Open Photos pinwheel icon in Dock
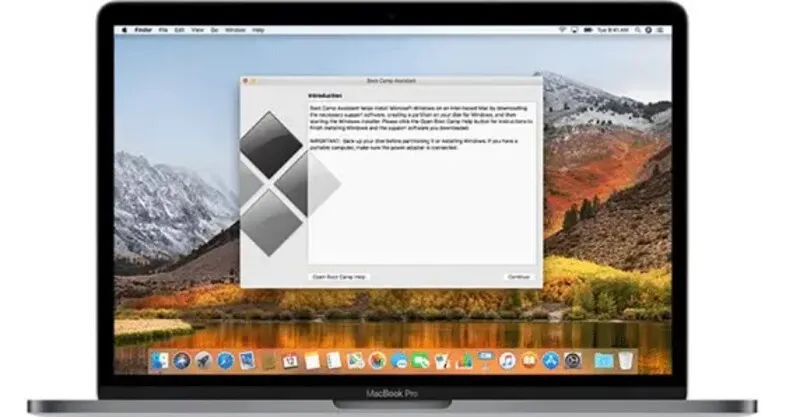Viewport: 800px width, 417px height. 378,361
